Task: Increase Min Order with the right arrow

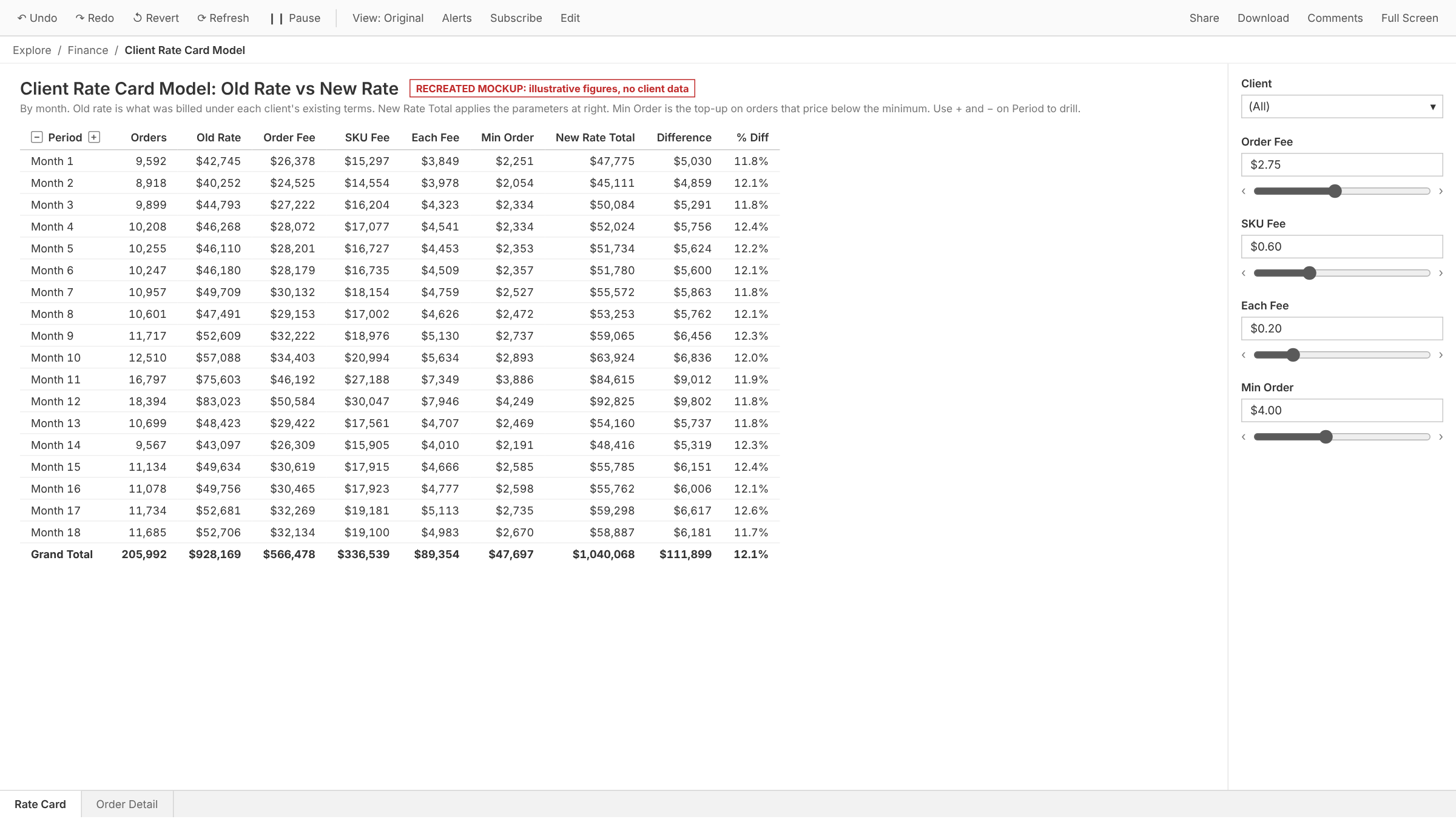Action: (1441, 437)
